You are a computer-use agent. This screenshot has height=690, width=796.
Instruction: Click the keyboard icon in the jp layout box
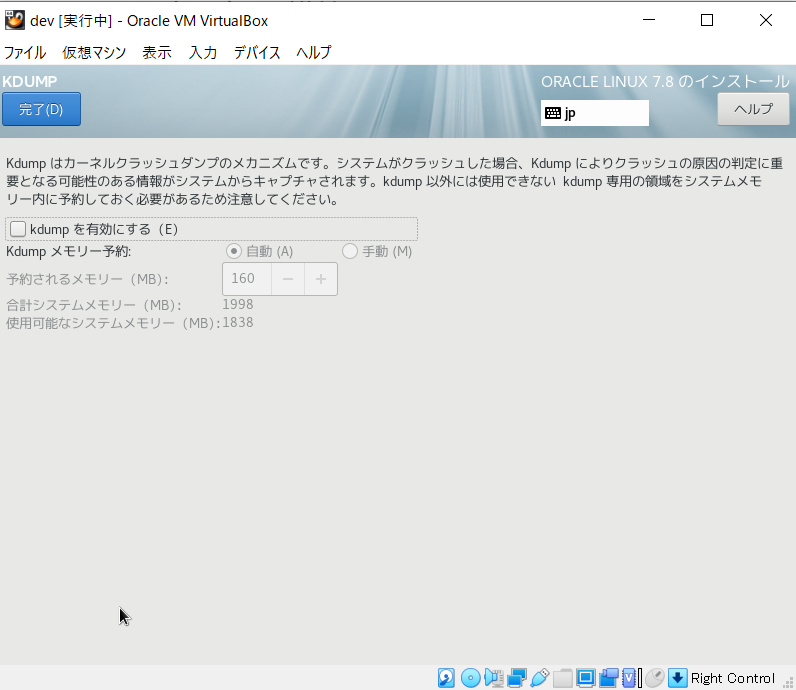tap(553, 113)
